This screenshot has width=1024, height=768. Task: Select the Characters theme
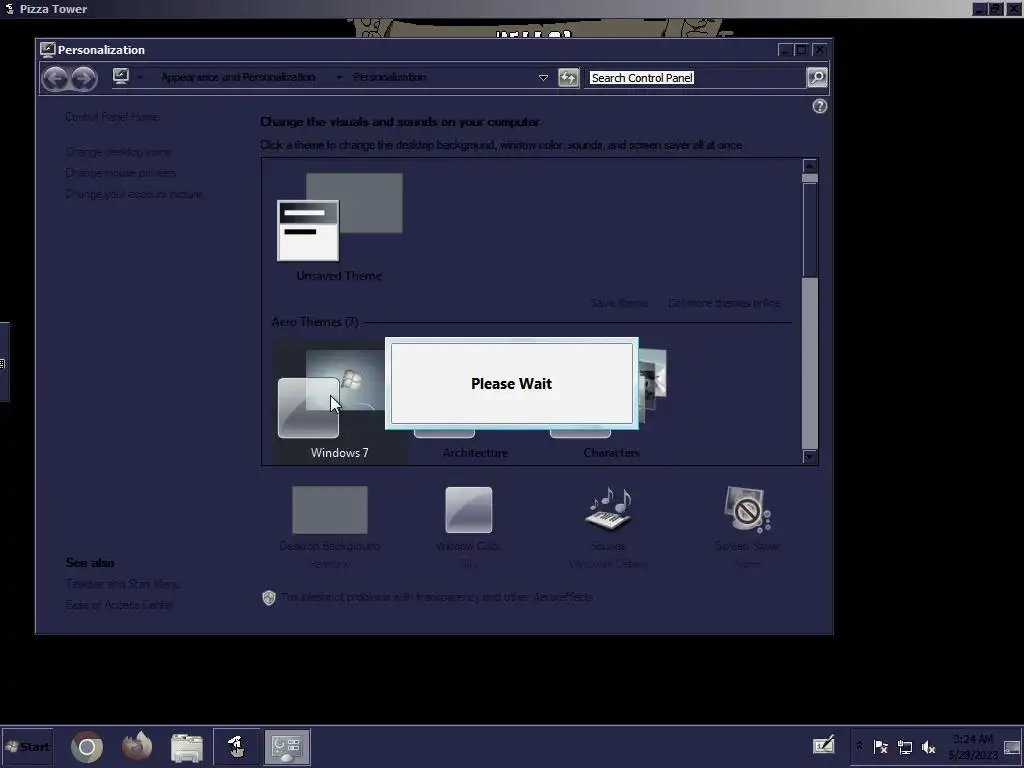pyautogui.click(x=611, y=452)
